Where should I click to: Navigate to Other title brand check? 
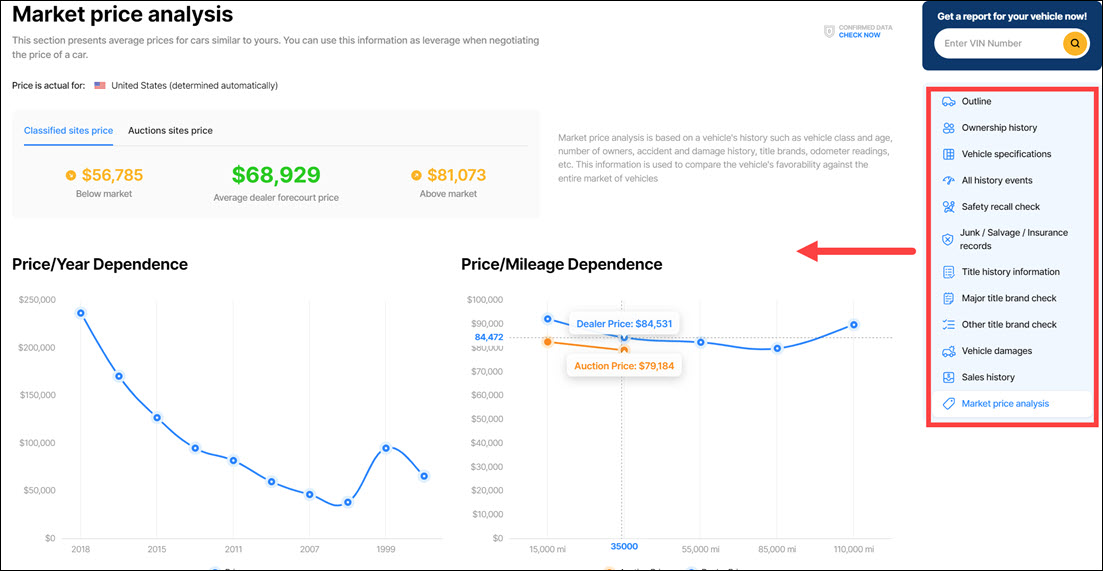click(x=1008, y=325)
